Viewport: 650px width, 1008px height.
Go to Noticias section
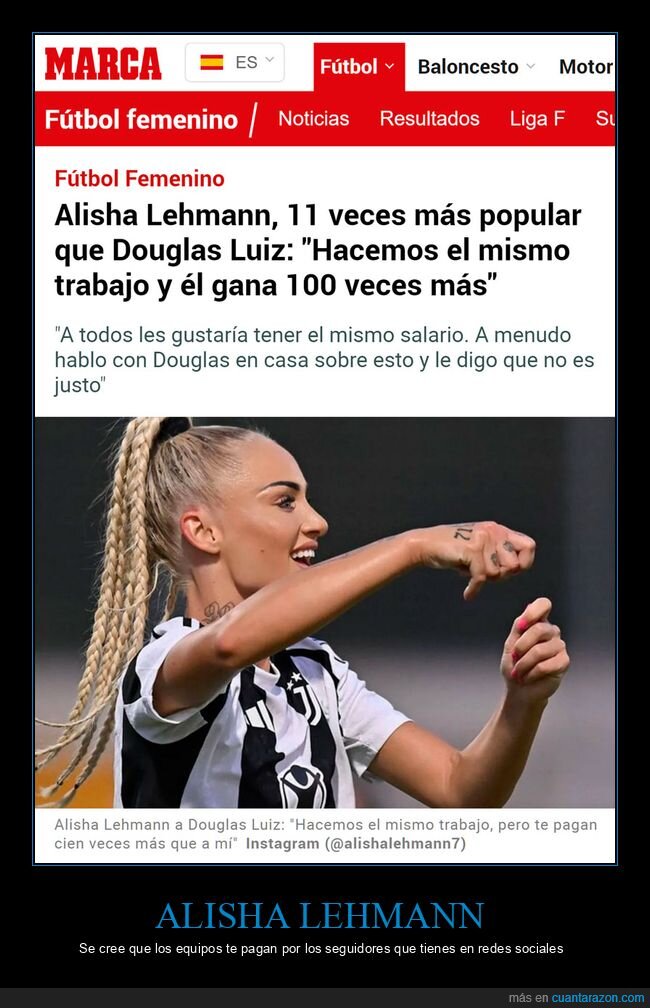point(314,119)
